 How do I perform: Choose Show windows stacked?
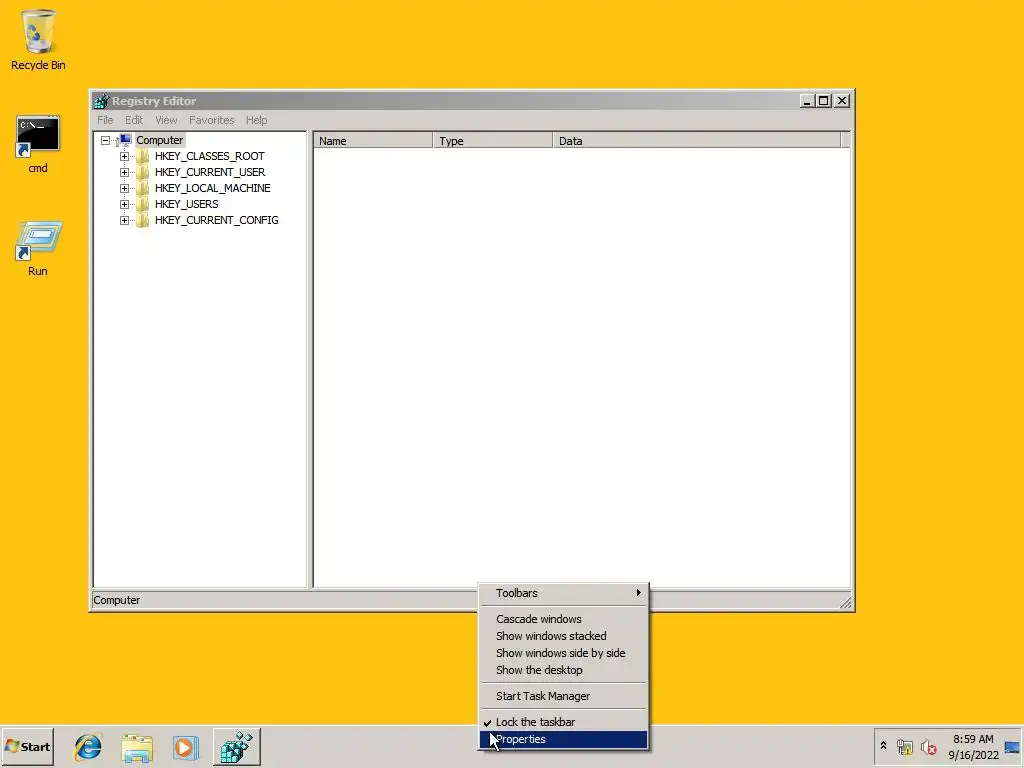(564, 636)
